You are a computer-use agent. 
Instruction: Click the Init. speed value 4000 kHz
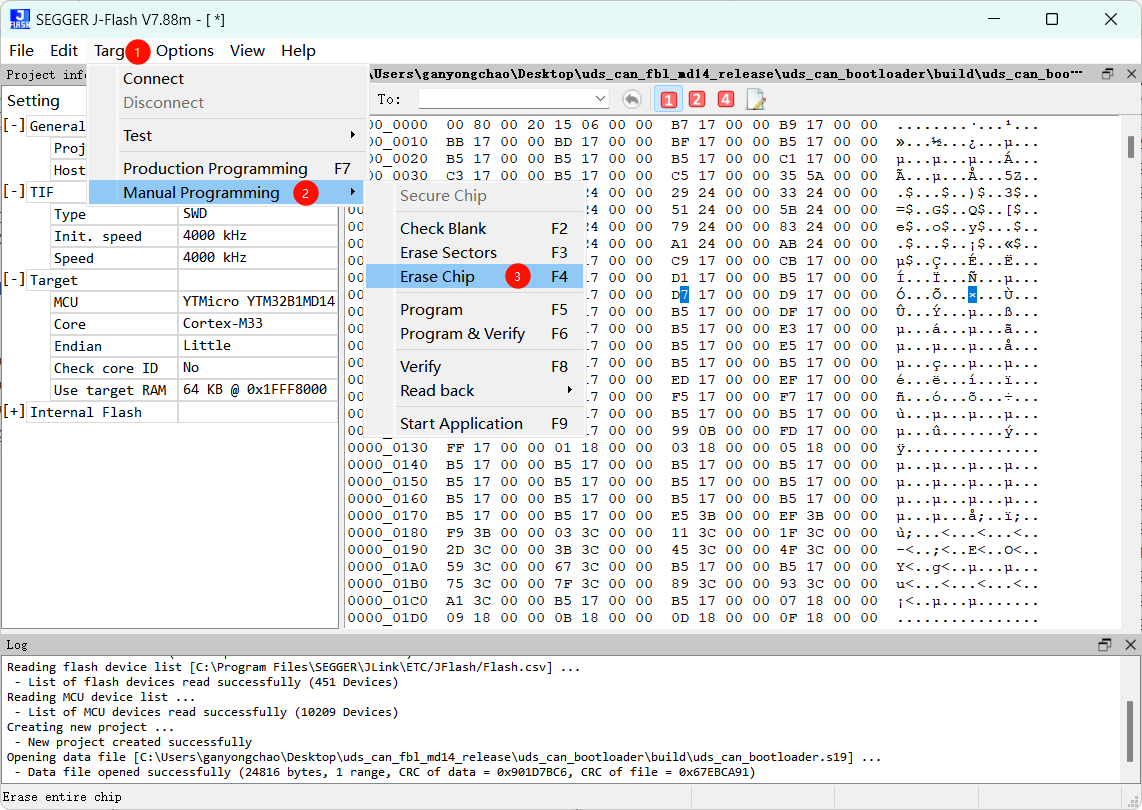coord(258,235)
